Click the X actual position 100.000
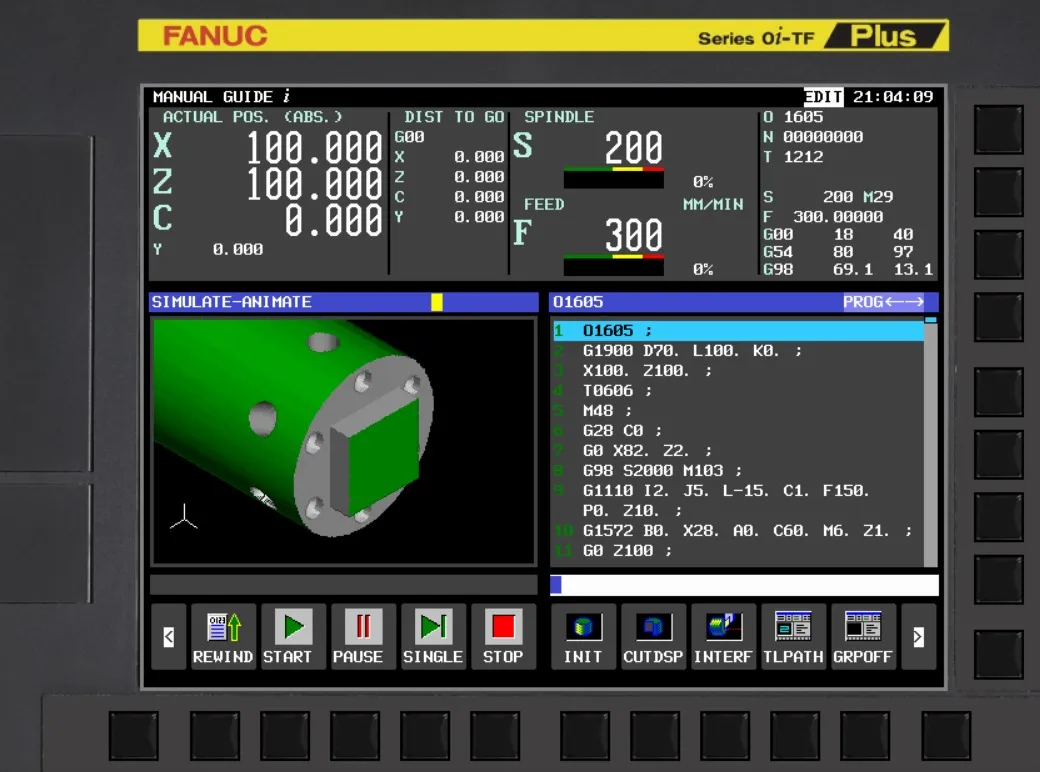 [x=314, y=147]
